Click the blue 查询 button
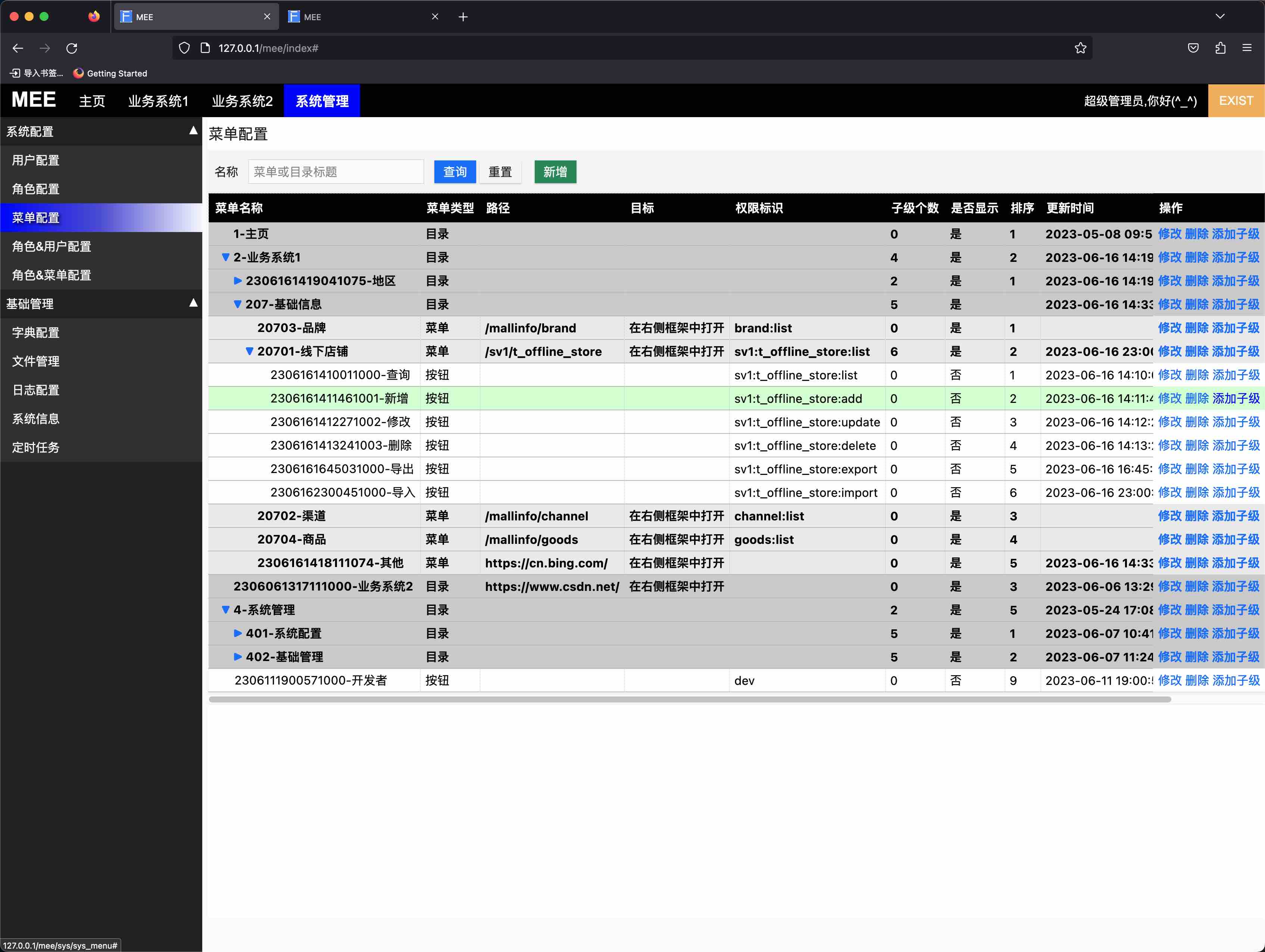The width and height of the screenshot is (1265, 952). (x=455, y=172)
